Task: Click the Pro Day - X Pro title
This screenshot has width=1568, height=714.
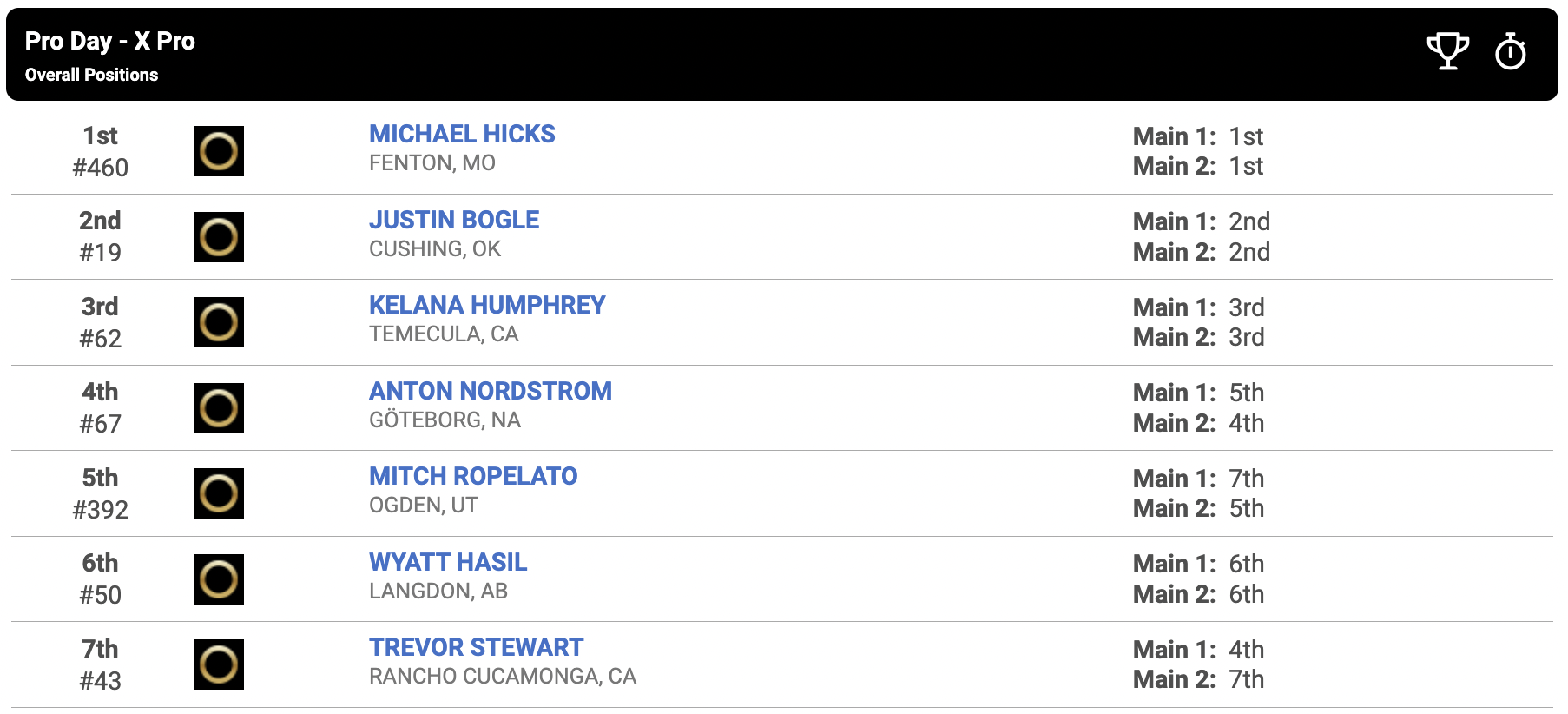Action: point(110,41)
